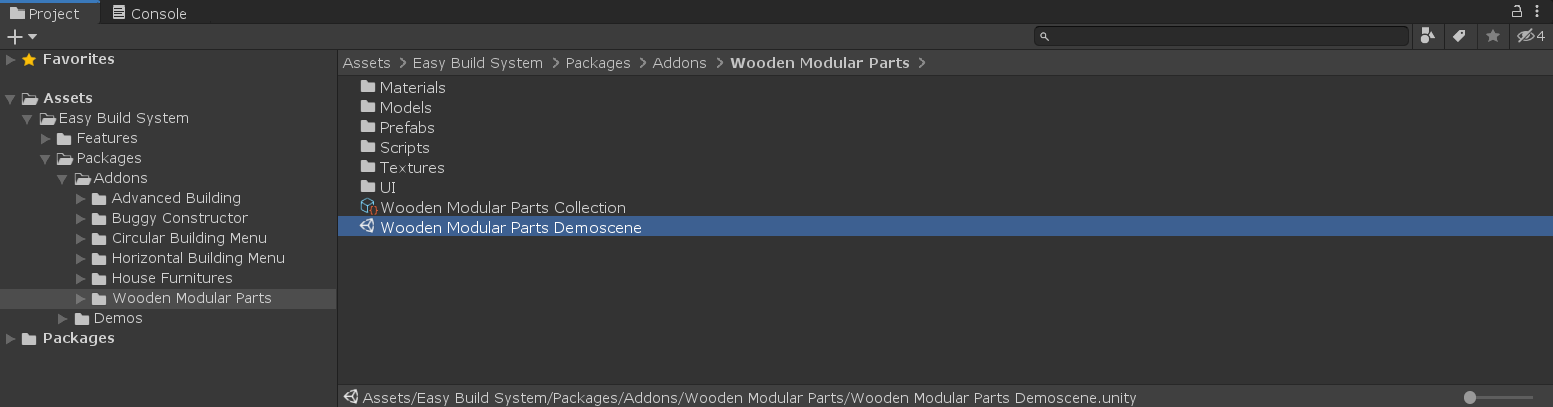Click the search by label tag icon
Screen dimensions: 1553x407
1459,36
